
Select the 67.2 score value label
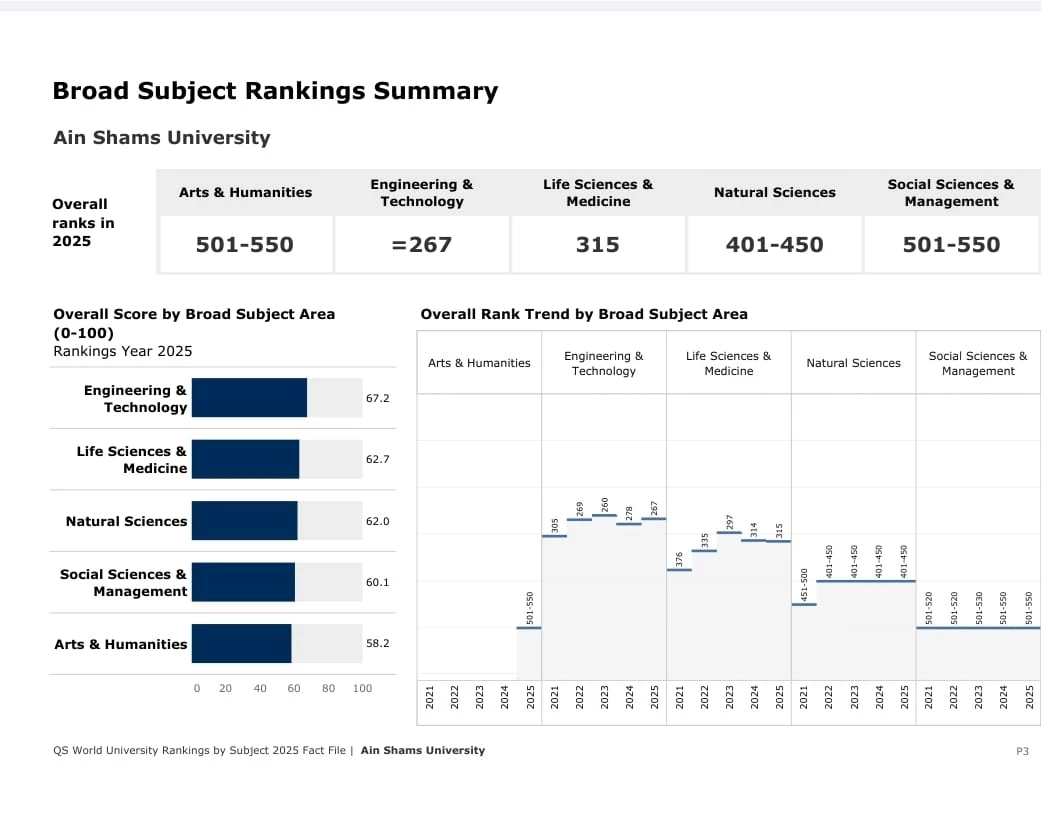point(377,398)
